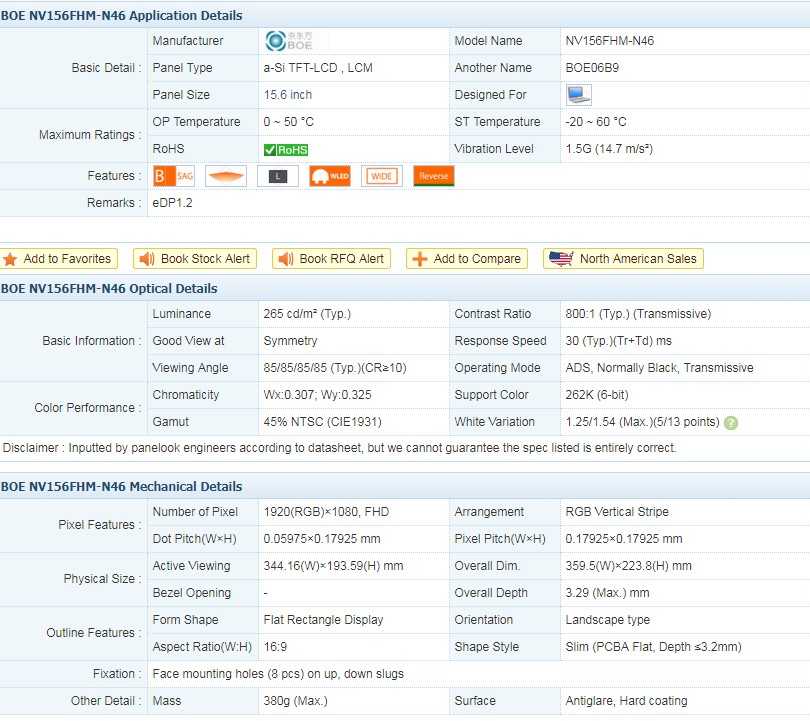Click the overall depth value 3.29 (Max.) mm
The image size is (810, 721).
608,593
